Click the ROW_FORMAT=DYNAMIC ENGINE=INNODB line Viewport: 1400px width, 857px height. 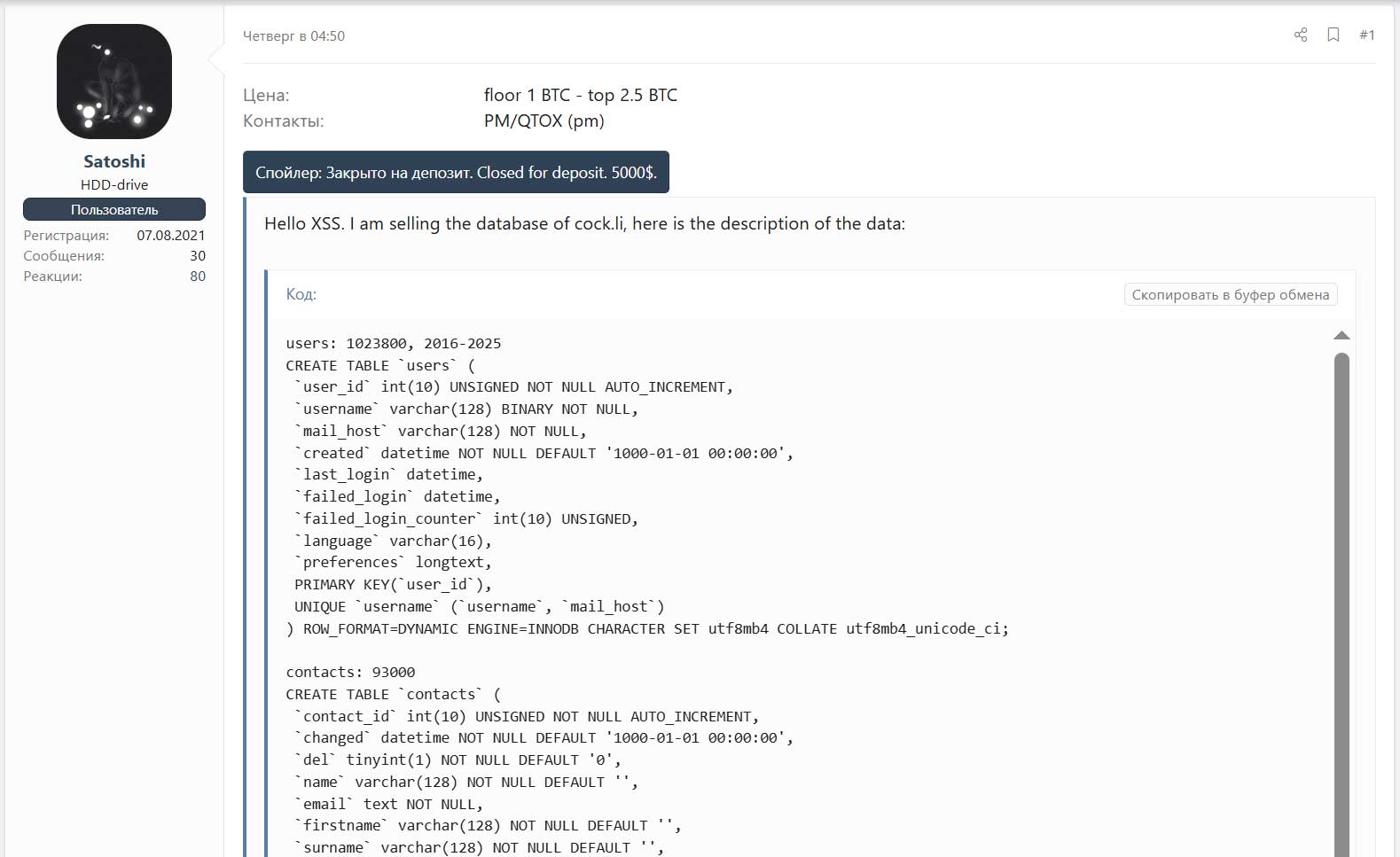647,628
